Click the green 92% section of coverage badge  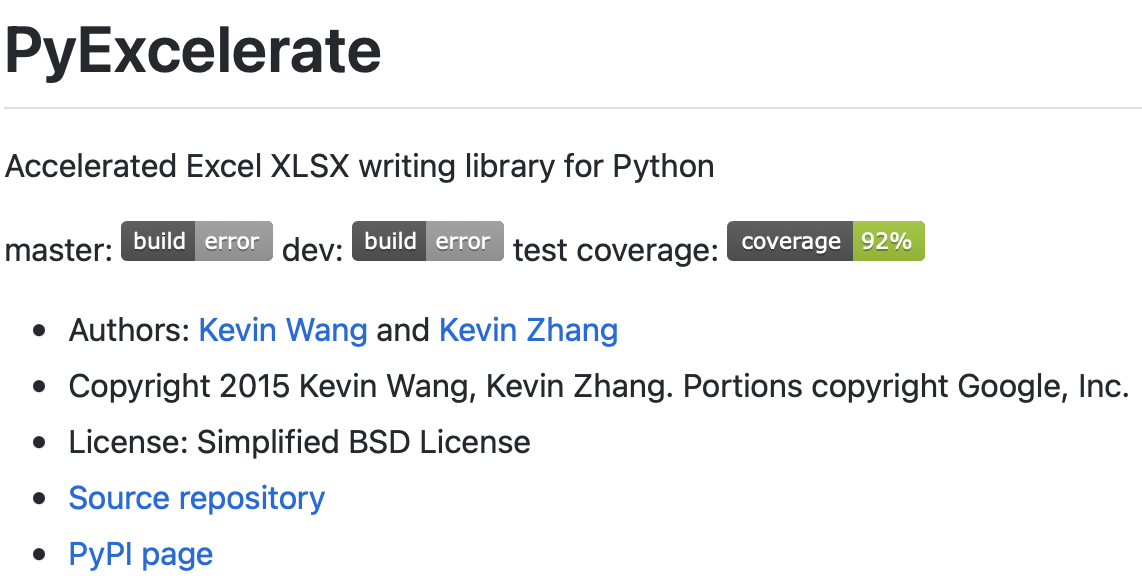pos(889,241)
